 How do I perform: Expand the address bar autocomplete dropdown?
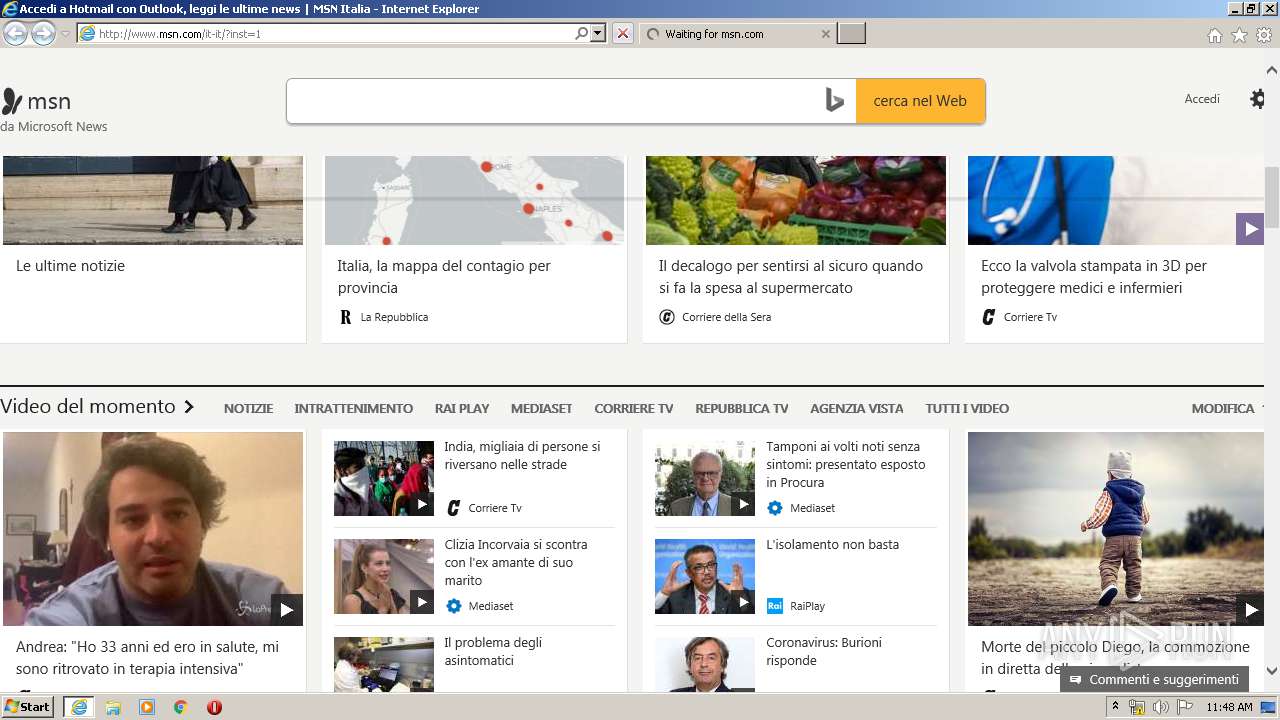coord(598,33)
